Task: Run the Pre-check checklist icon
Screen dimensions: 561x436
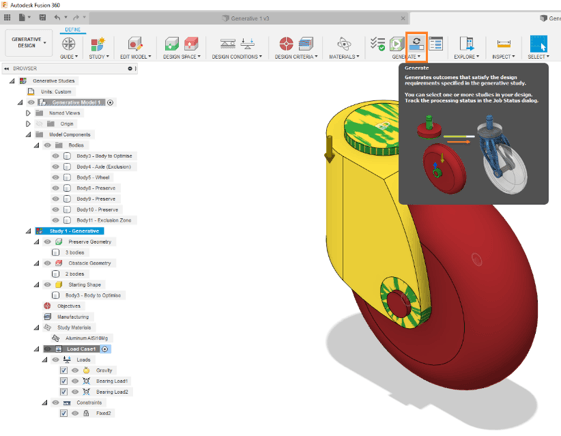Action: [377, 44]
